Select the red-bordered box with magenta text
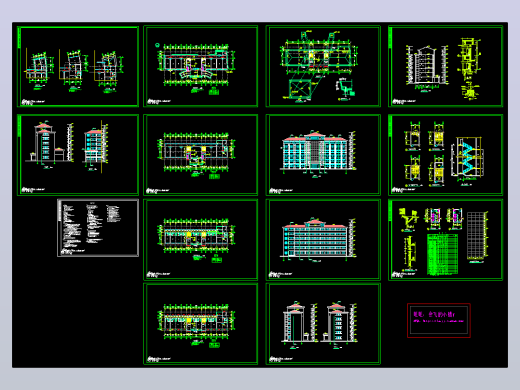 tap(439, 320)
